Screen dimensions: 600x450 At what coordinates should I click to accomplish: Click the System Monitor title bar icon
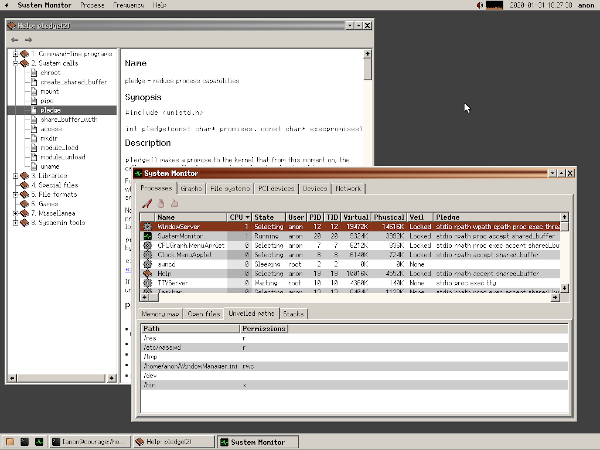click(x=139, y=173)
